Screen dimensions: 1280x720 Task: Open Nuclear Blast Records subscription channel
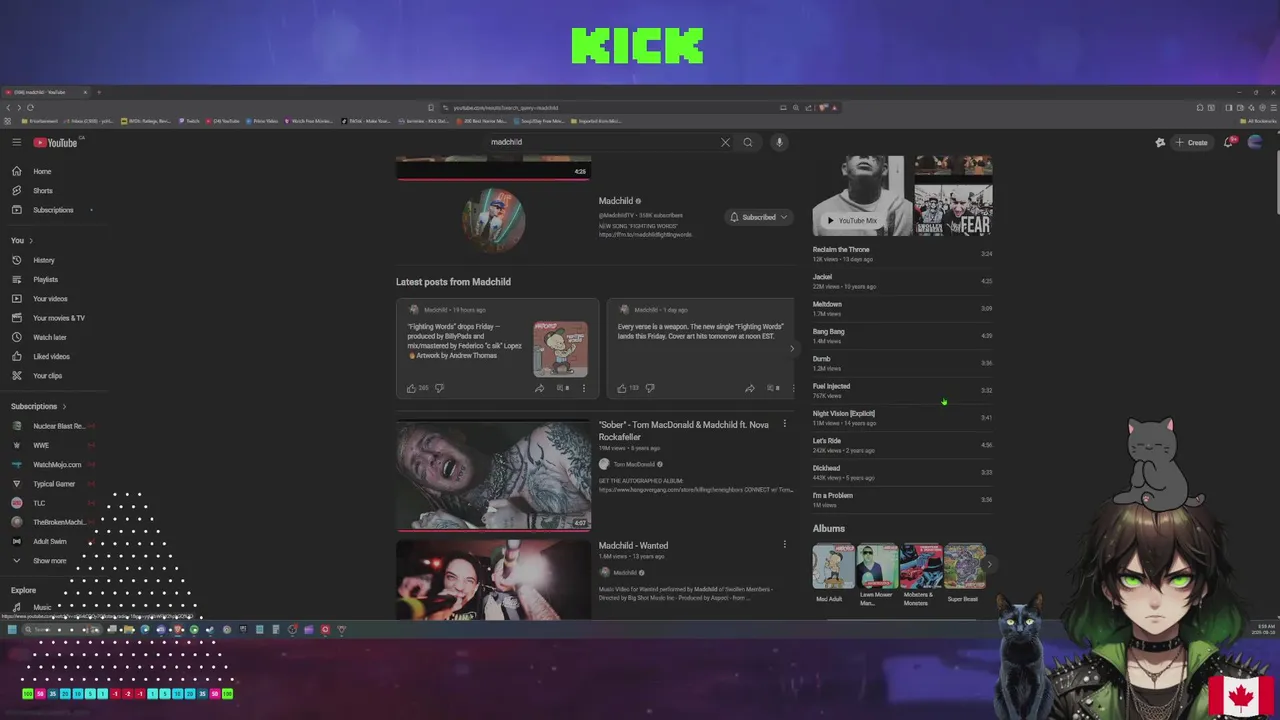(x=52, y=426)
